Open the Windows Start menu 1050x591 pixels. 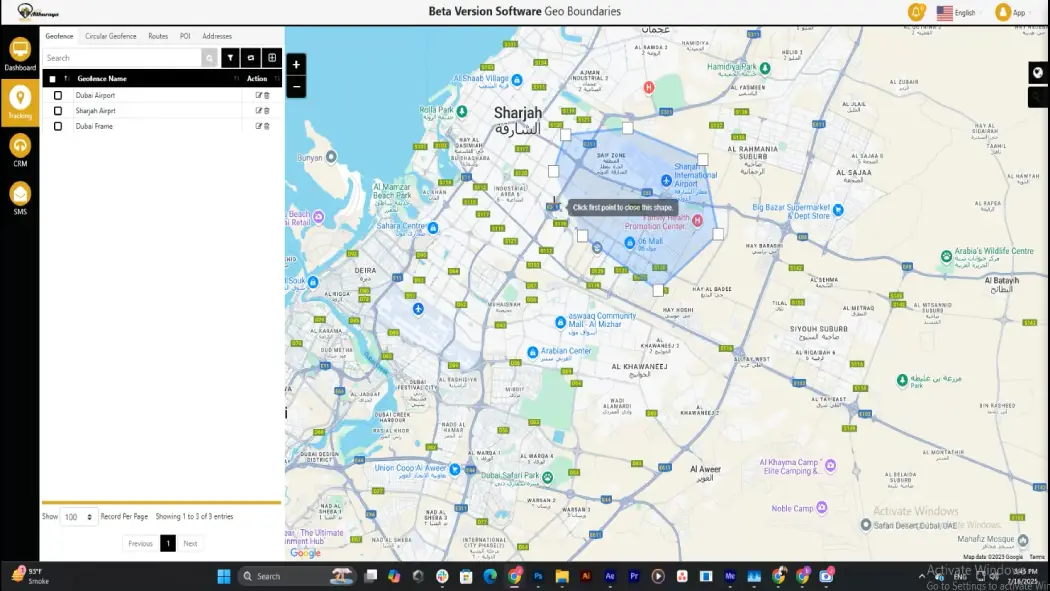pyautogui.click(x=224, y=576)
